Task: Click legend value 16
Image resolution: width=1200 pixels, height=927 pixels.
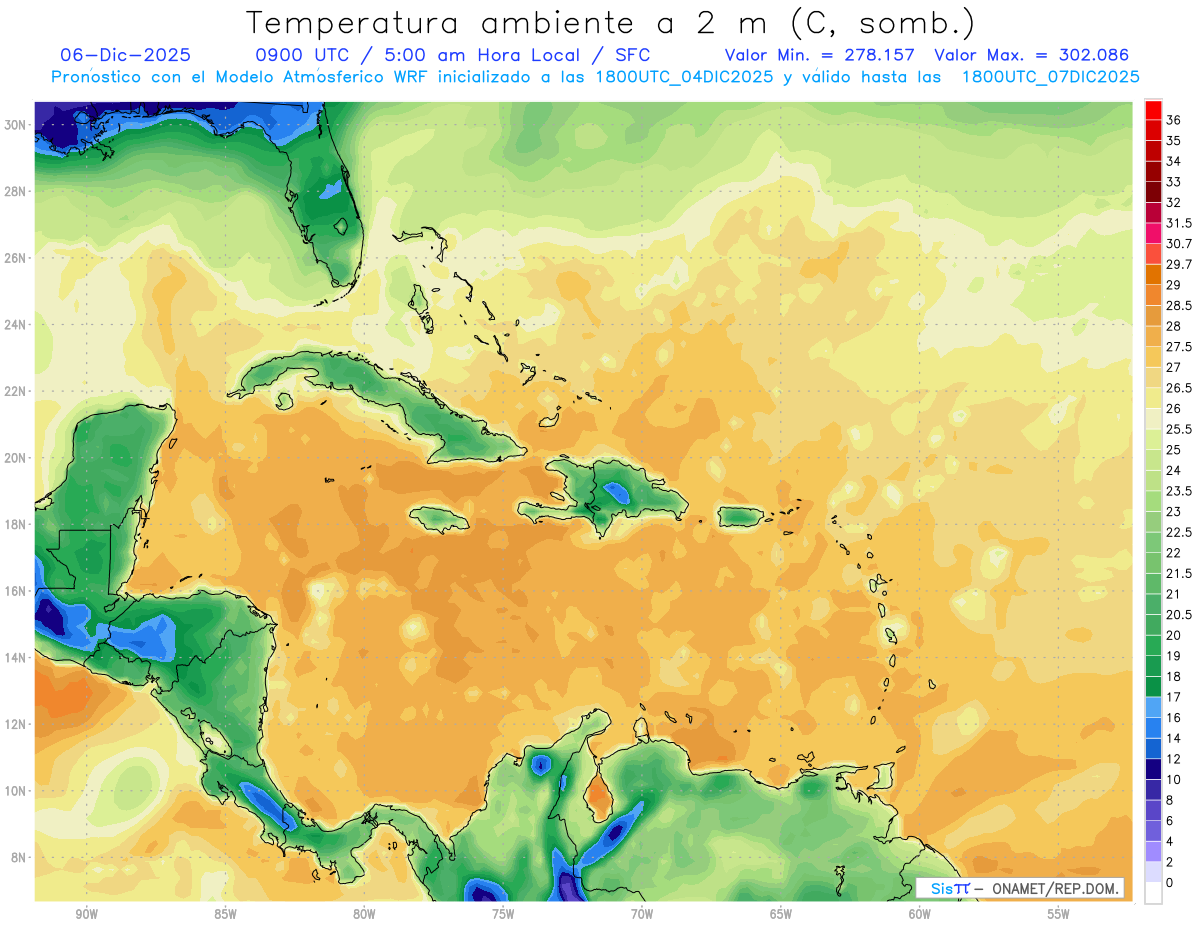Action: click(1174, 718)
